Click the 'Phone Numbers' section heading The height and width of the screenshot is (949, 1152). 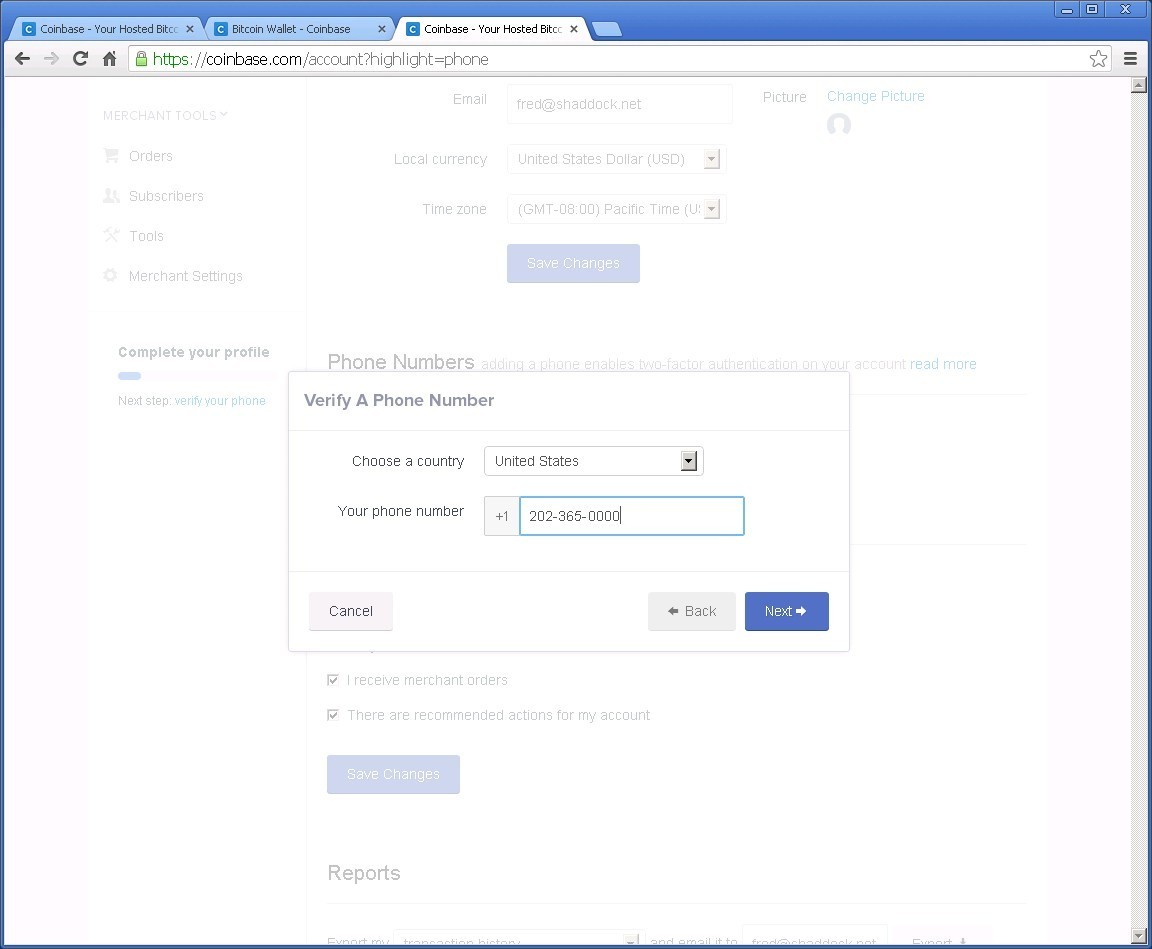[401, 362]
